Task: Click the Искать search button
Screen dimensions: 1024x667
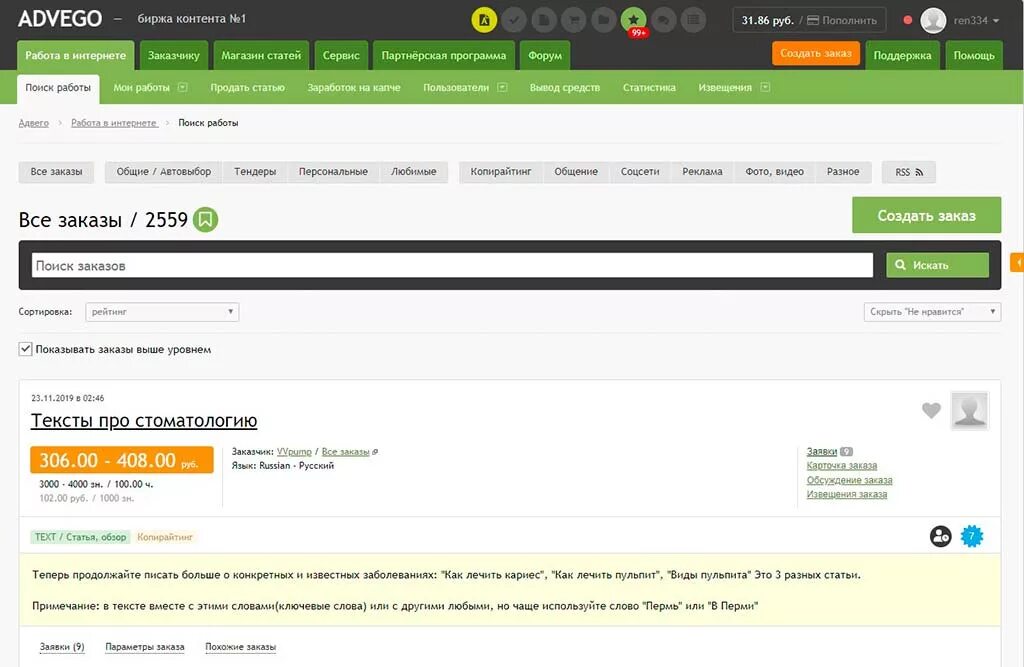Action: click(x=937, y=265)
